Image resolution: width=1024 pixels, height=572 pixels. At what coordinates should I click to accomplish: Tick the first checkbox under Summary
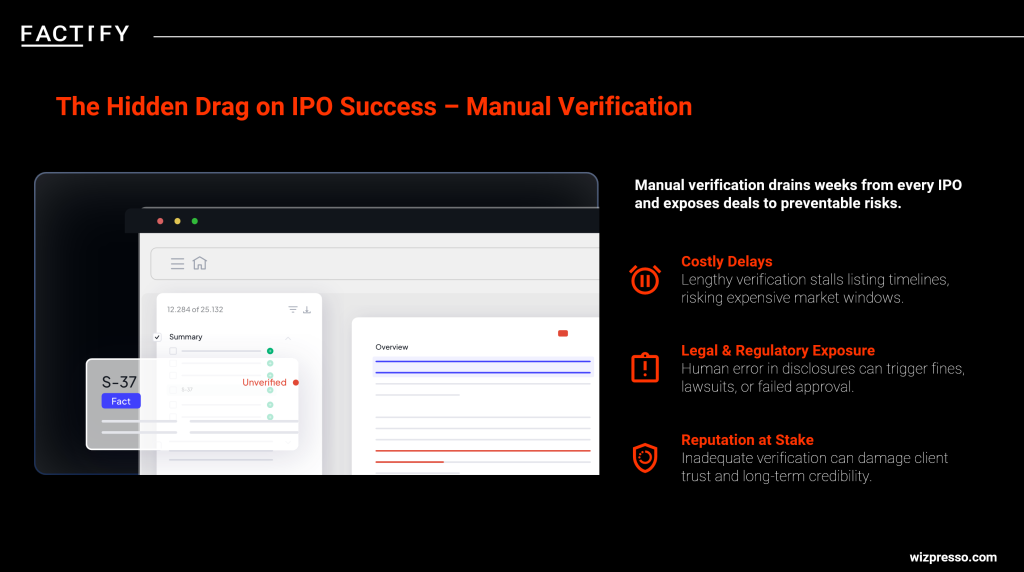(173, 351)
